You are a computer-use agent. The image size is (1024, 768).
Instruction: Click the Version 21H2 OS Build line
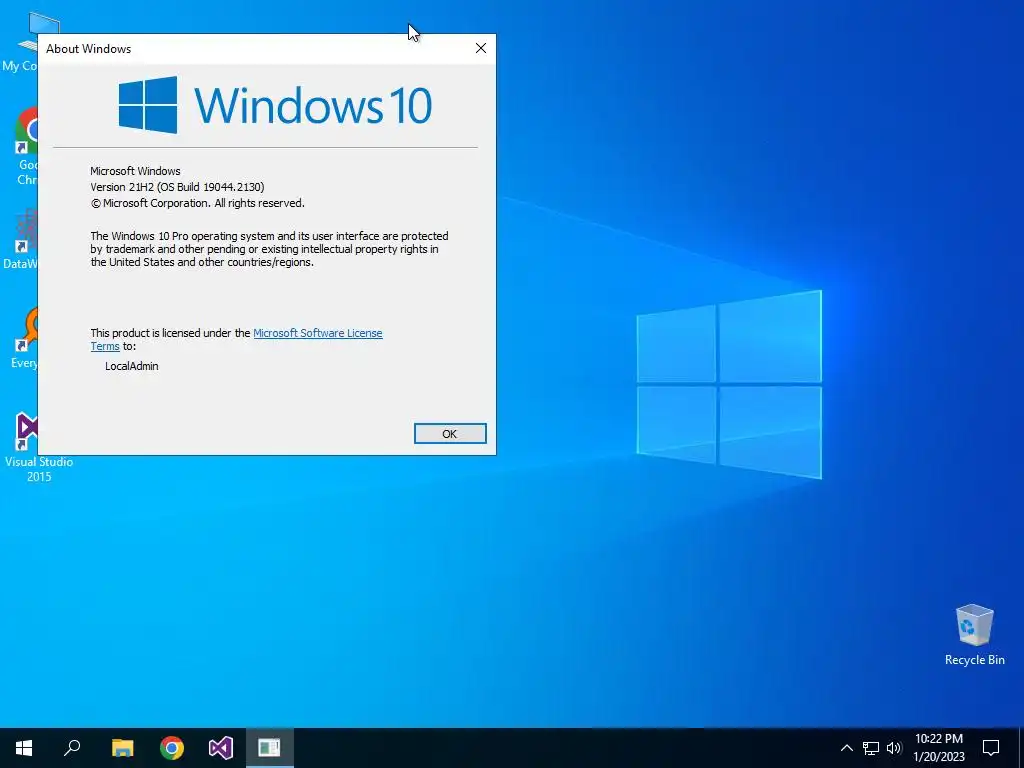(x=177, y=187)
